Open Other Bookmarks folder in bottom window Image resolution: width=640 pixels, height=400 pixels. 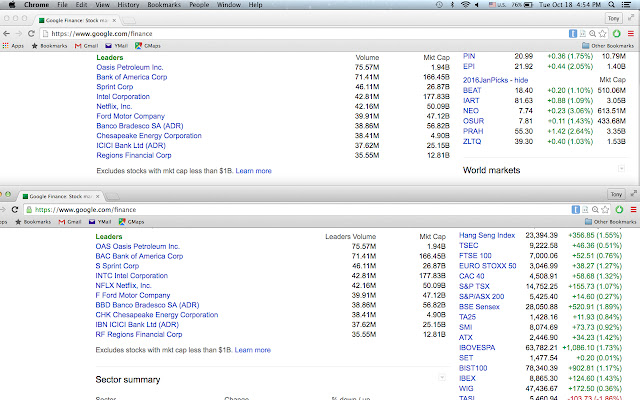(x=611, y=222)
